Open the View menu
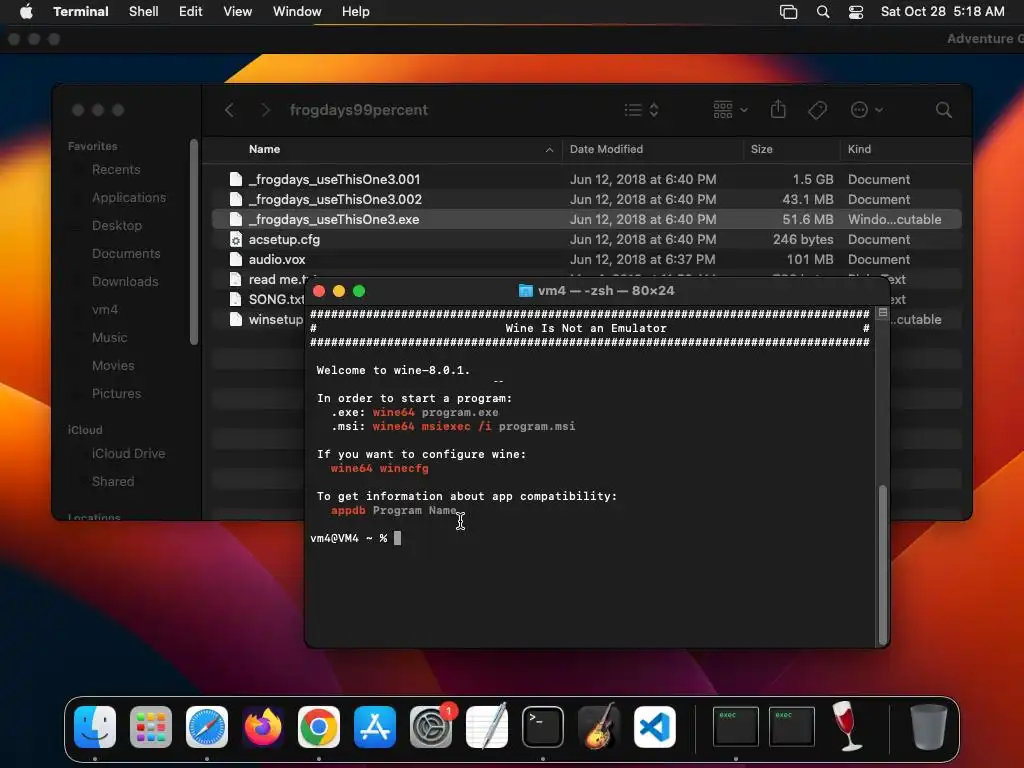The width and height of the screenshot is (1024, 768). 238,12
